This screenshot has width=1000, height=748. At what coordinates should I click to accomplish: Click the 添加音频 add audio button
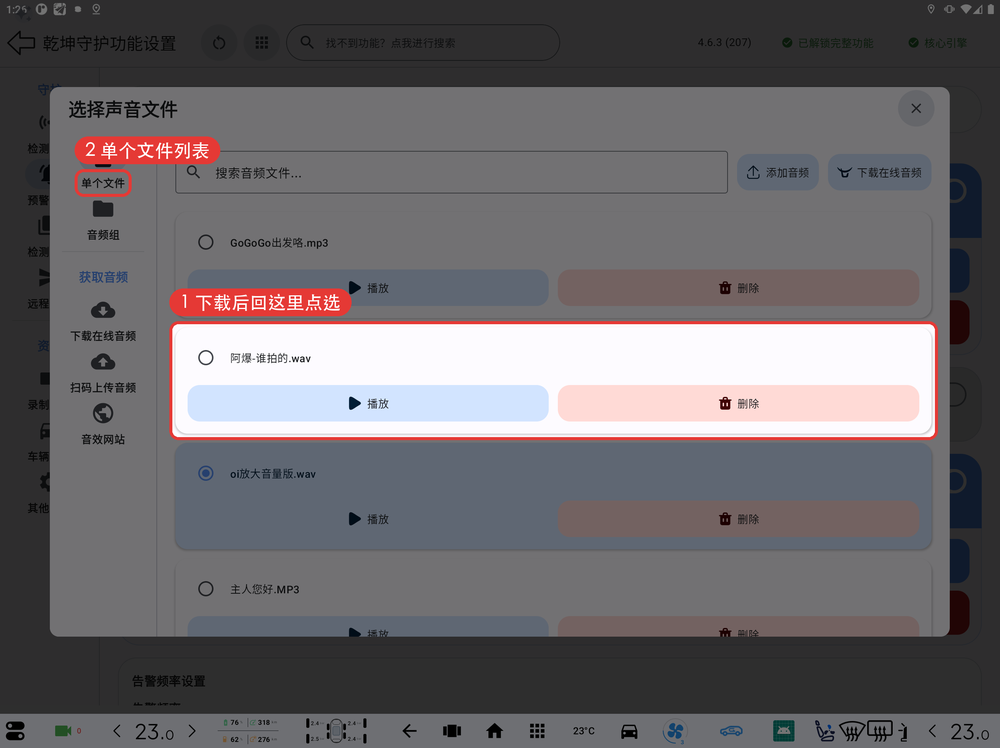pos(778,172)
